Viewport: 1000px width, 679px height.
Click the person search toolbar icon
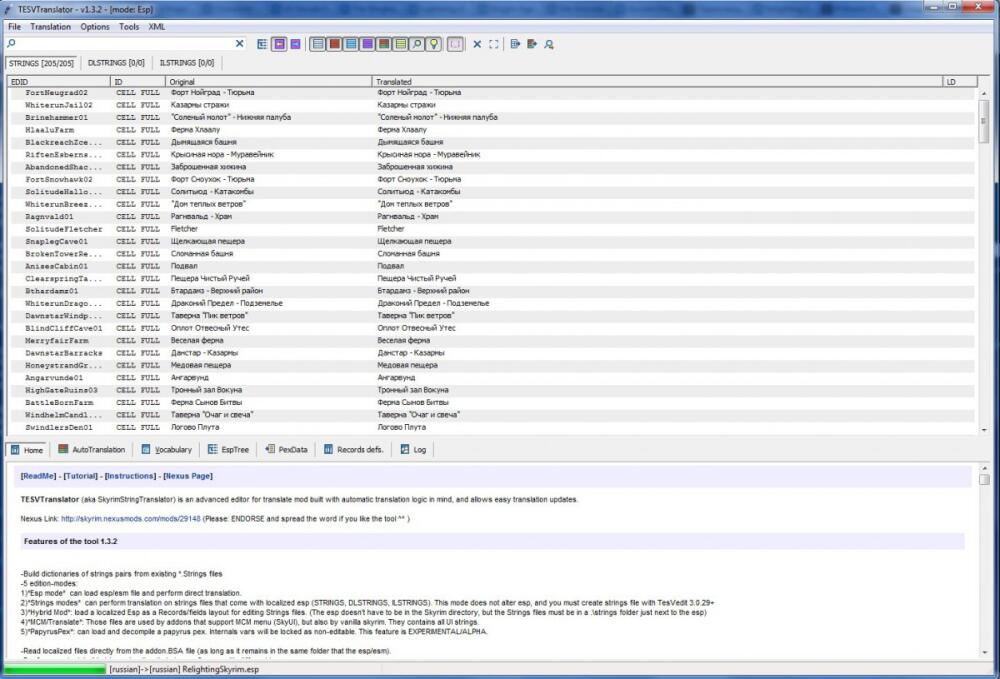click(549, 44)
